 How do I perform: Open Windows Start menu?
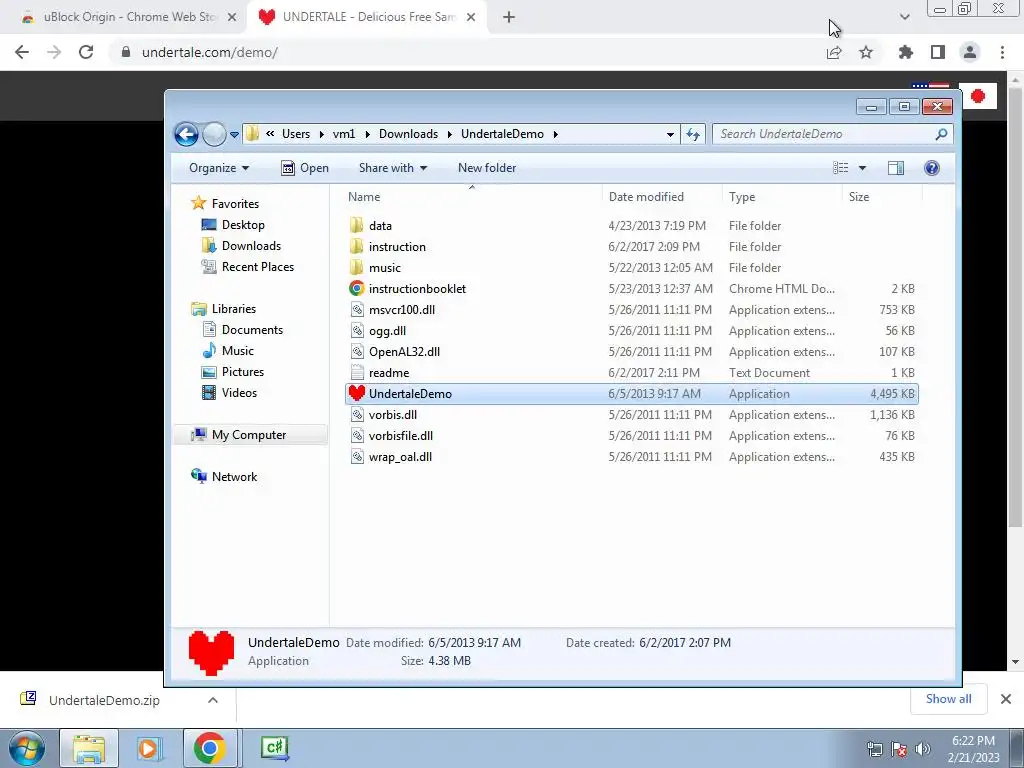26,748
